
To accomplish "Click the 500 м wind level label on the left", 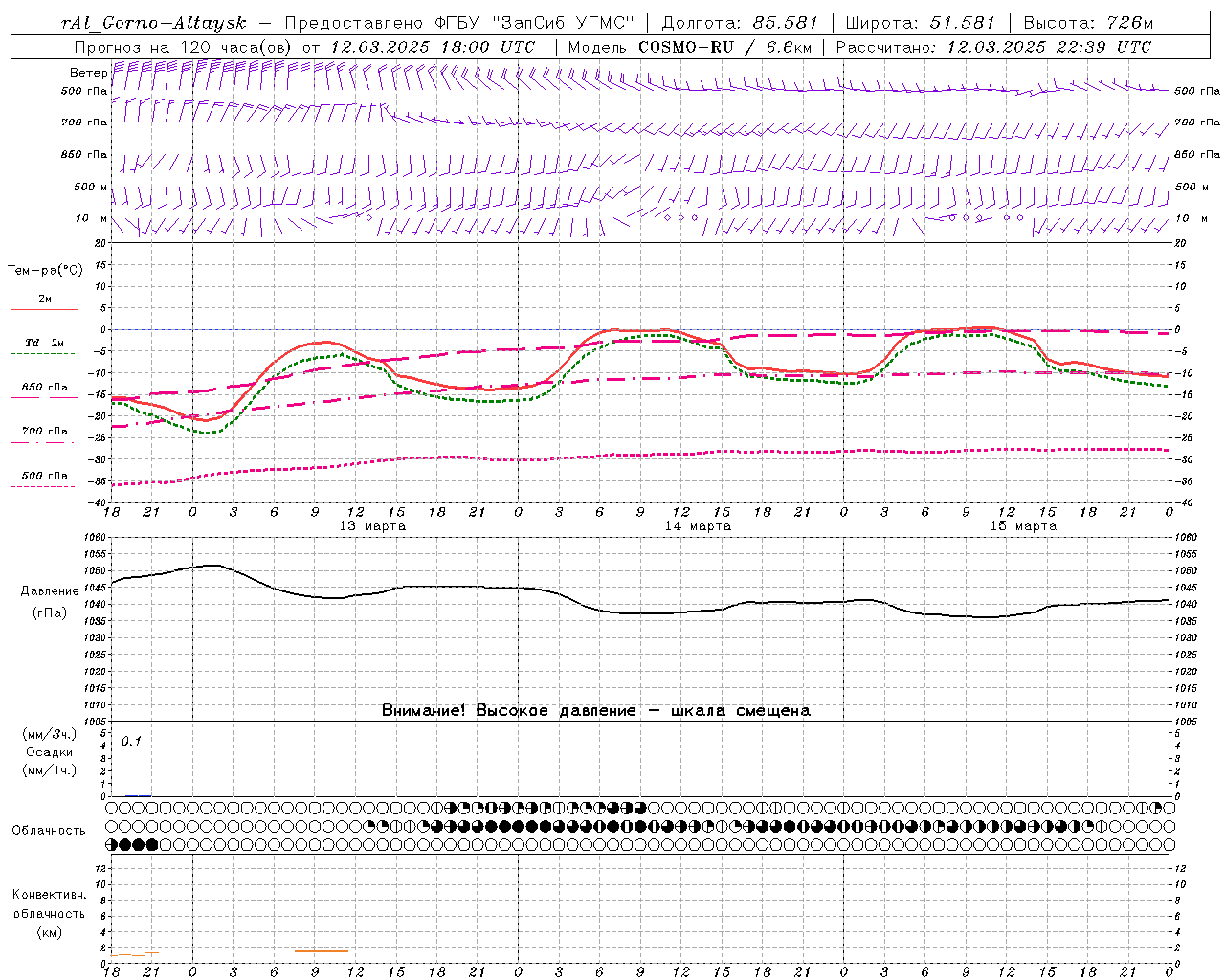I will [91, 187].
